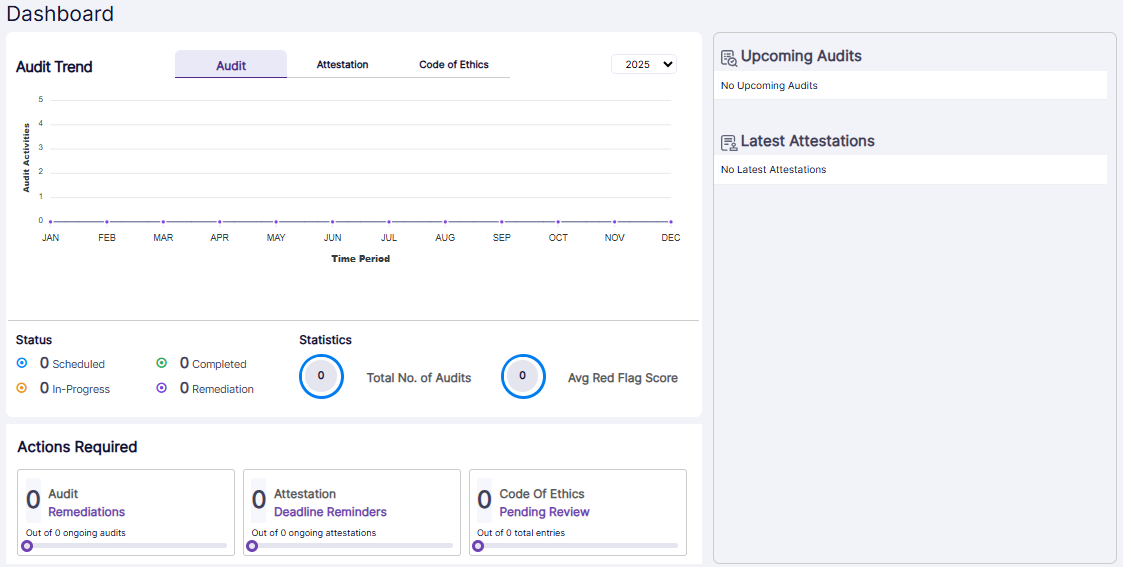Click the blue Scheduled status icon
The image size is (1123, 567).
[21, 363]
